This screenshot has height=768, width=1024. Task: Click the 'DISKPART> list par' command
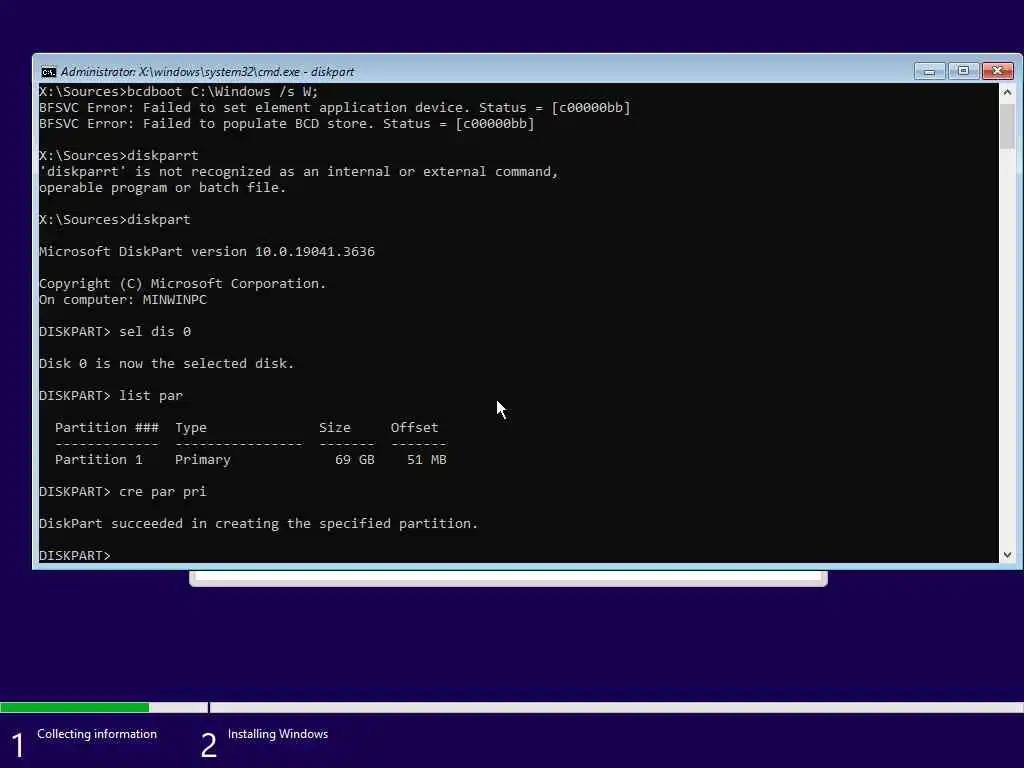(x=111, y=396)
